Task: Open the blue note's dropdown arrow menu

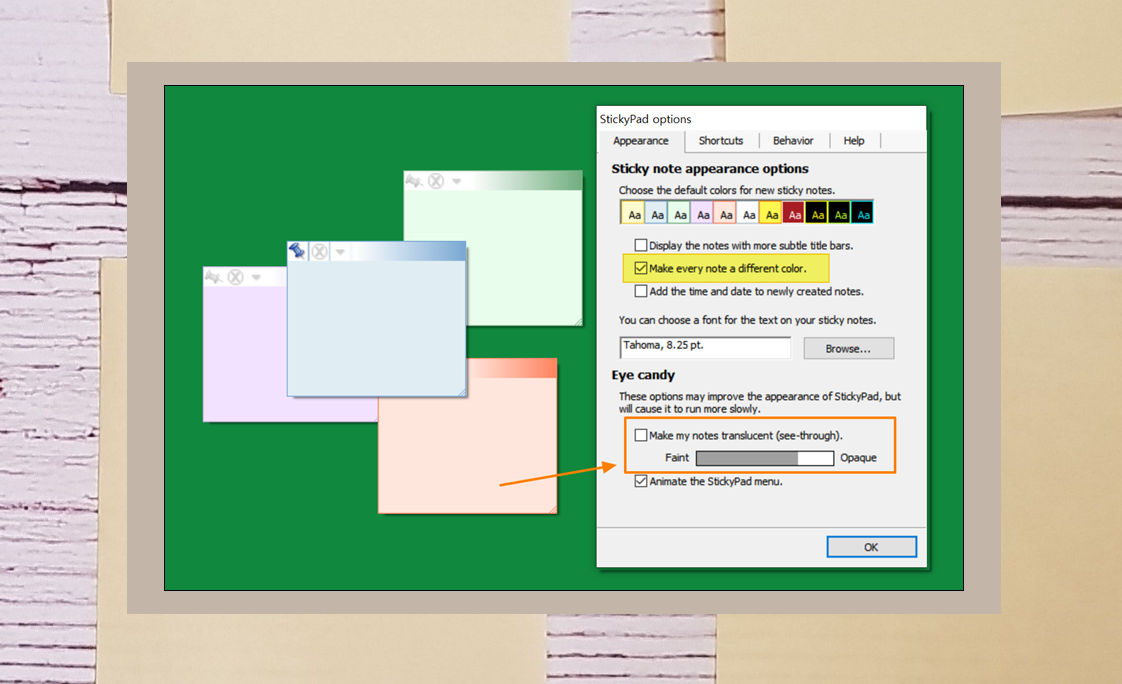Action: pos(341,252)
